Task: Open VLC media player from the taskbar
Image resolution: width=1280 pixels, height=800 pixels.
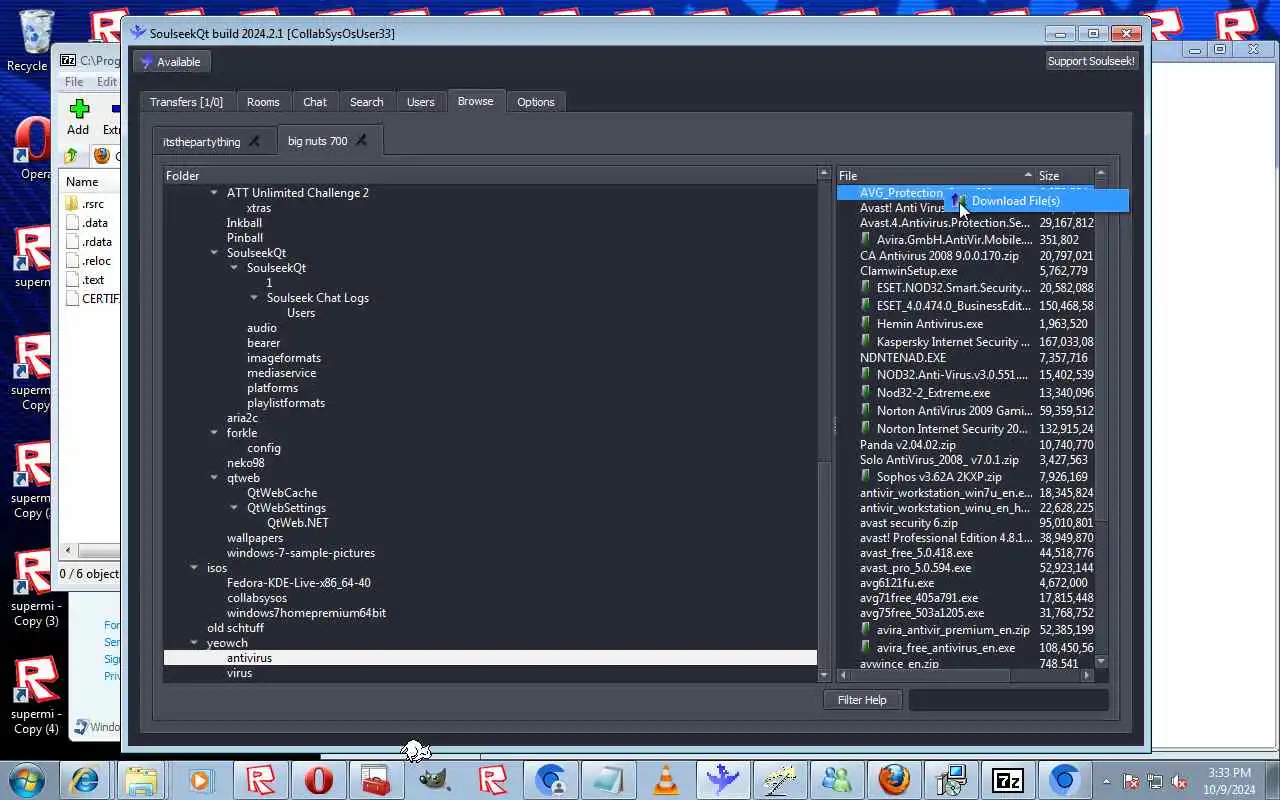Action: pyautogui.click(x=667, y=780)
